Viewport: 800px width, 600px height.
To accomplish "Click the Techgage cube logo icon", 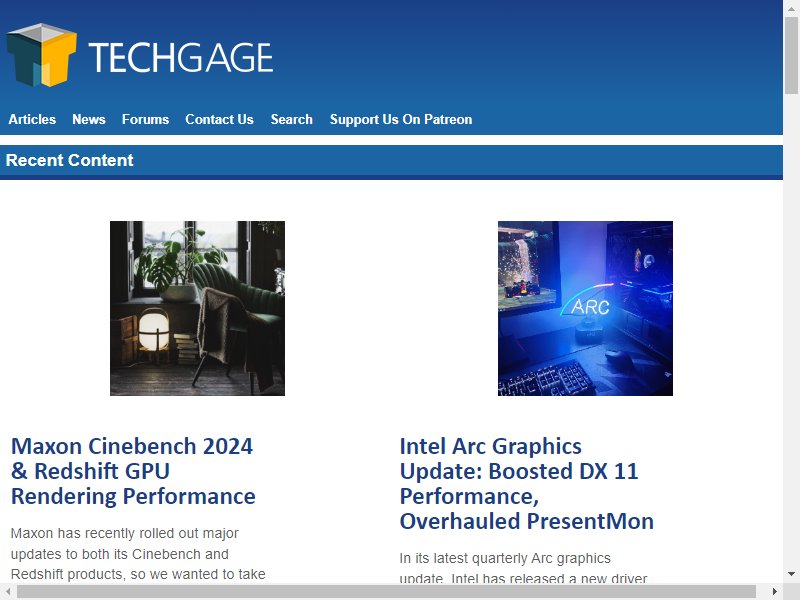I will (x=42, y=55).
